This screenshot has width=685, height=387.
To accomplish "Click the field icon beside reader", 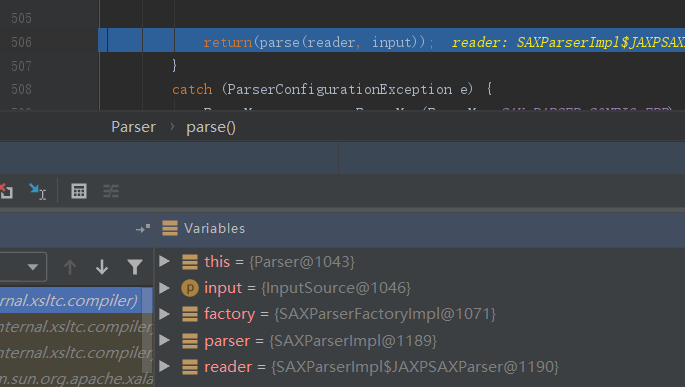I will [190, 366].
